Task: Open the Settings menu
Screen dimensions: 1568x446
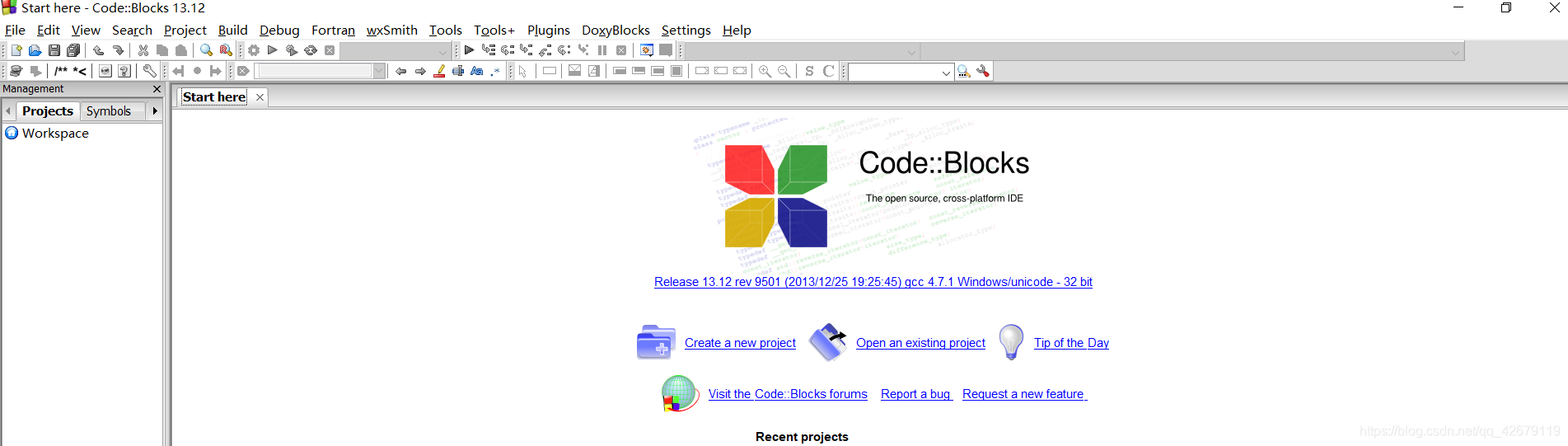Action: 686,30
